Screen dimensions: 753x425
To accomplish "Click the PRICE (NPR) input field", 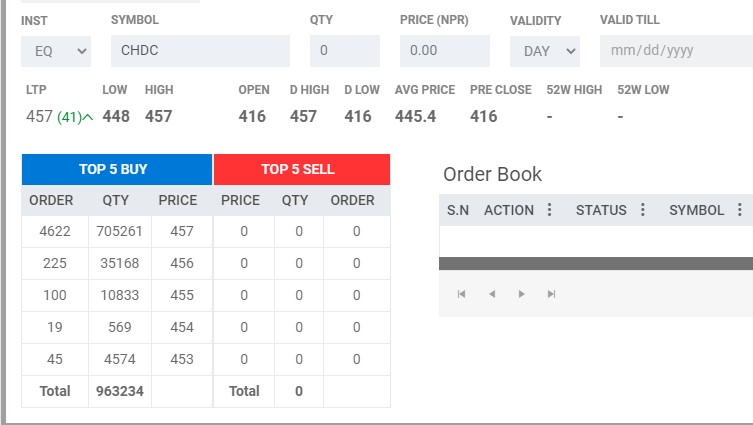I will [x=444, y=51].
